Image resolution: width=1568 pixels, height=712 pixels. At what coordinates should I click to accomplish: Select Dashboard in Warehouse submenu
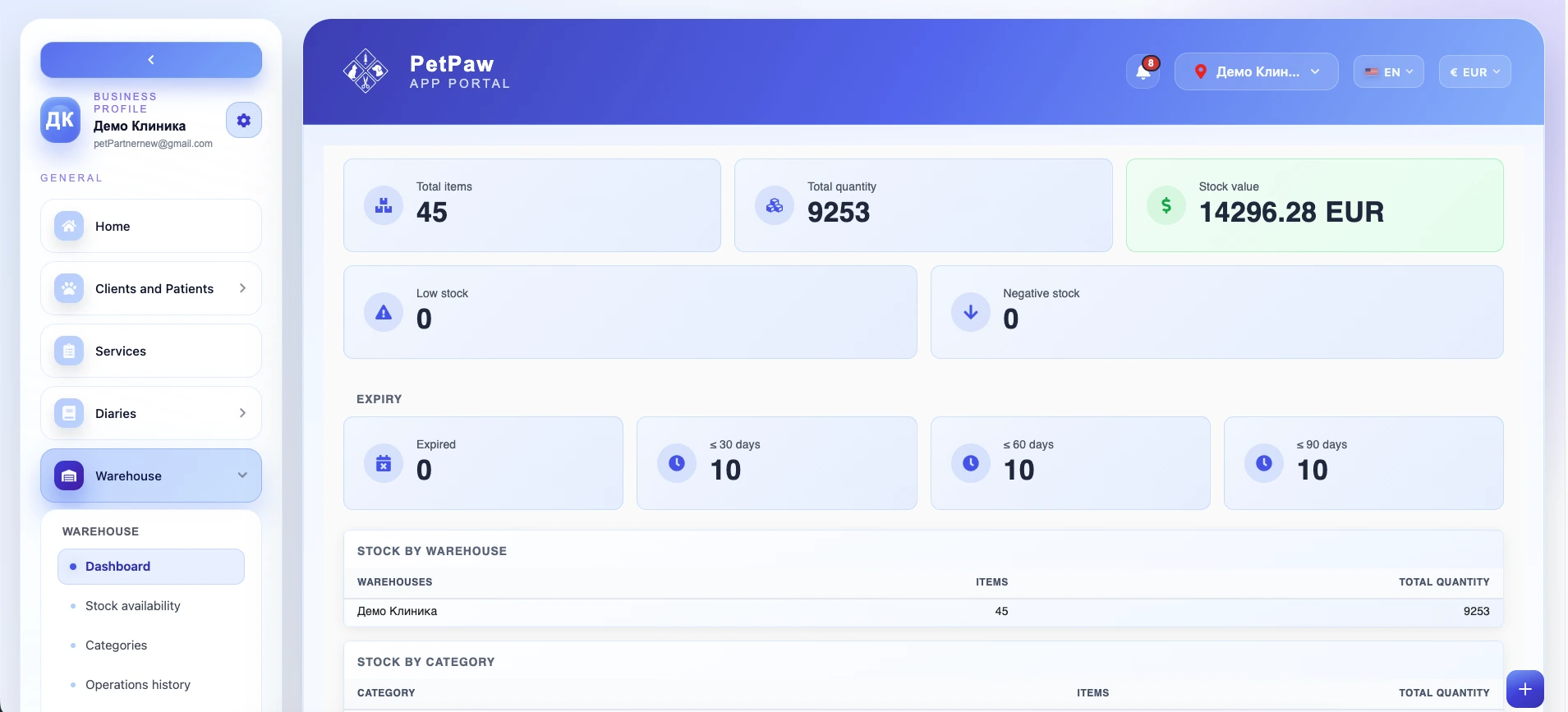pos(151,567)
